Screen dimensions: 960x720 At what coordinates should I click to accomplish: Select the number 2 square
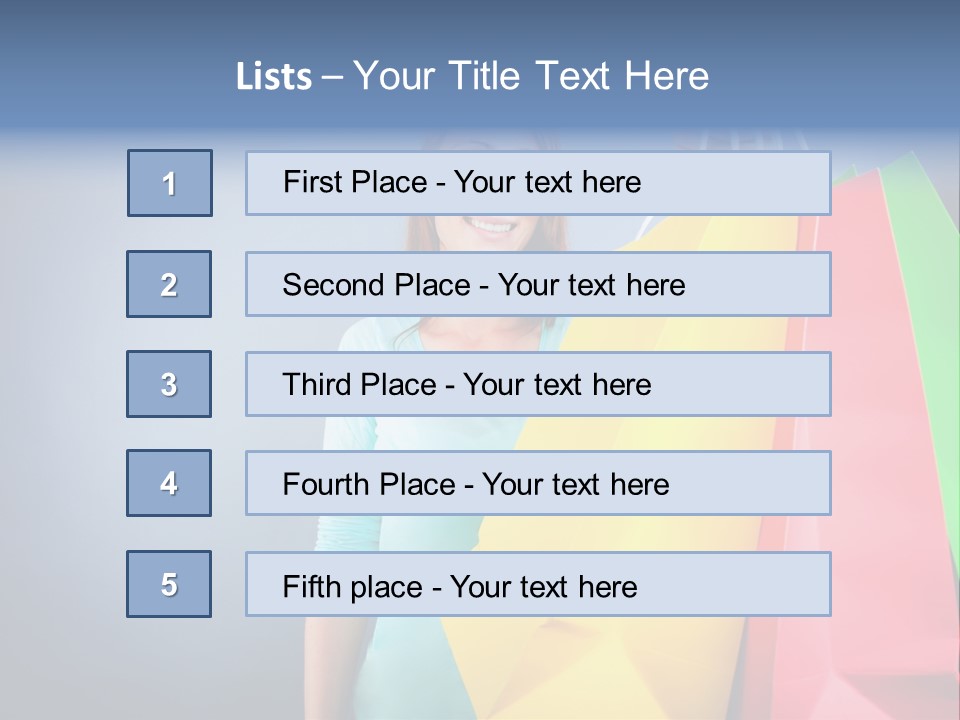[x=169, y=284]
